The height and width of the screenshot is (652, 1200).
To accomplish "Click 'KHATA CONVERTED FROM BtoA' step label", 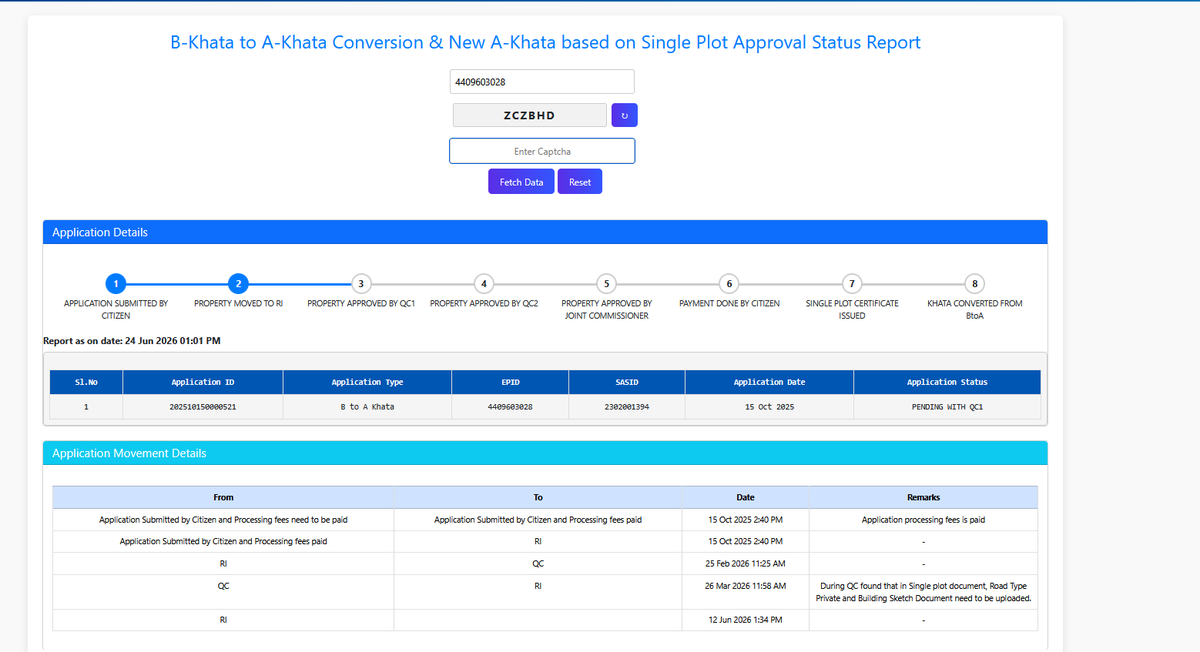I will [975, 309].
